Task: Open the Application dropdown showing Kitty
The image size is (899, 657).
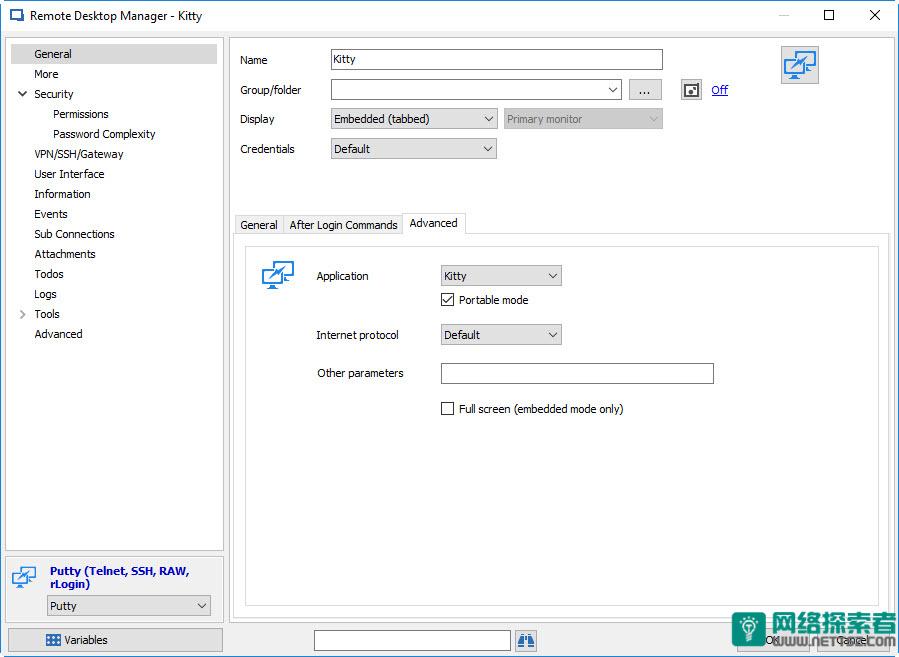Action: [x=501, y=276]
